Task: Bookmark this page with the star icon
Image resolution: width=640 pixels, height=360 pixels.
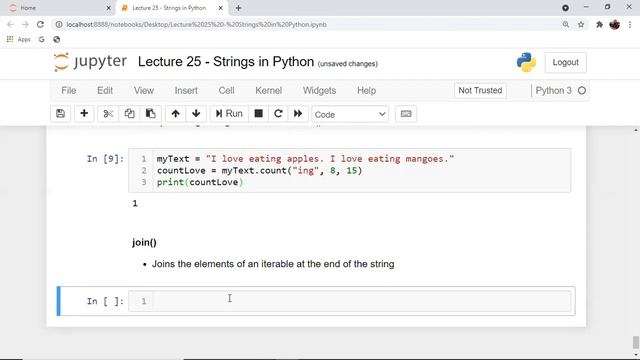Action: click(x=581, y=24)
